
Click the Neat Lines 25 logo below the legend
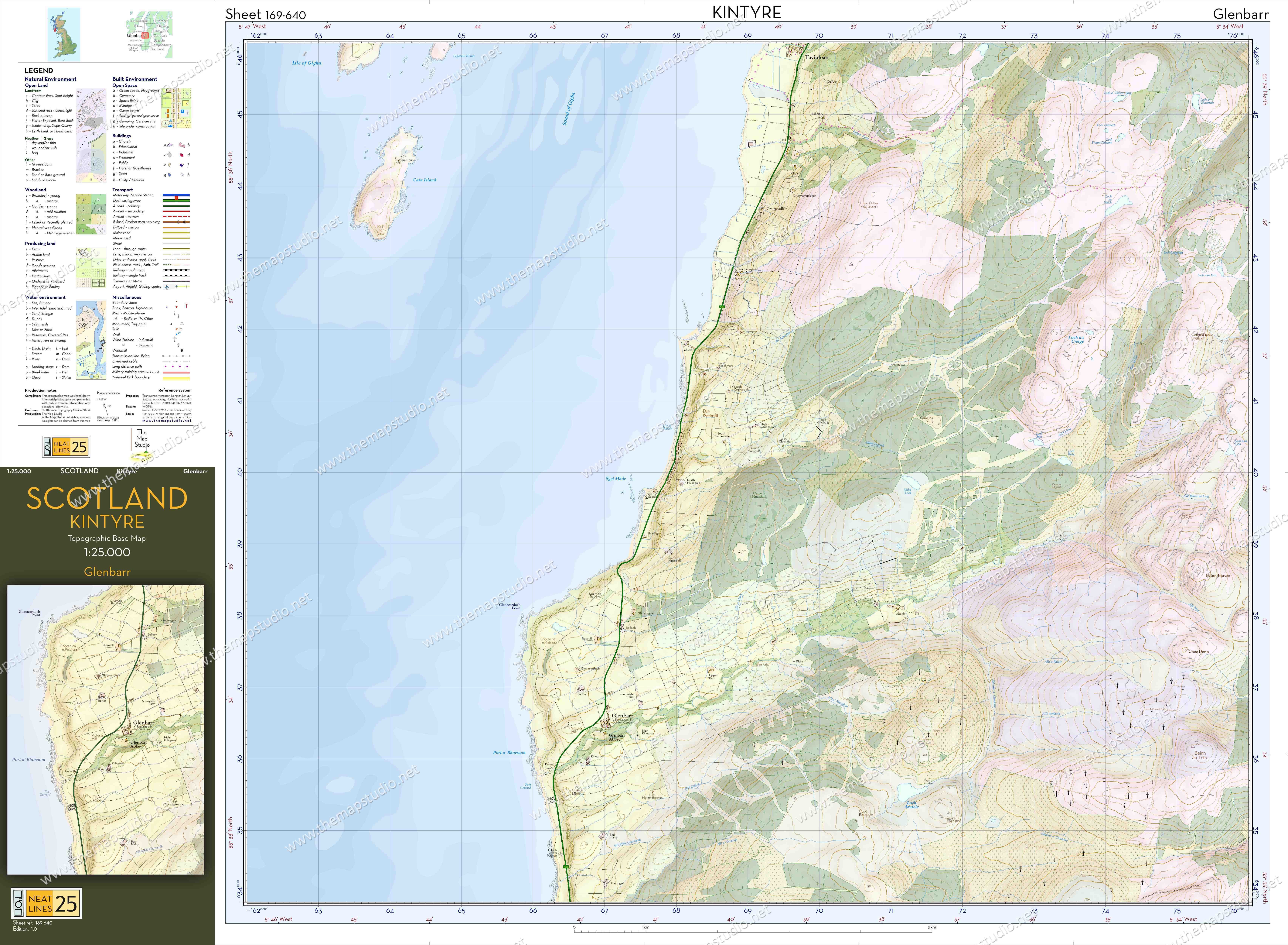(66, 447)
